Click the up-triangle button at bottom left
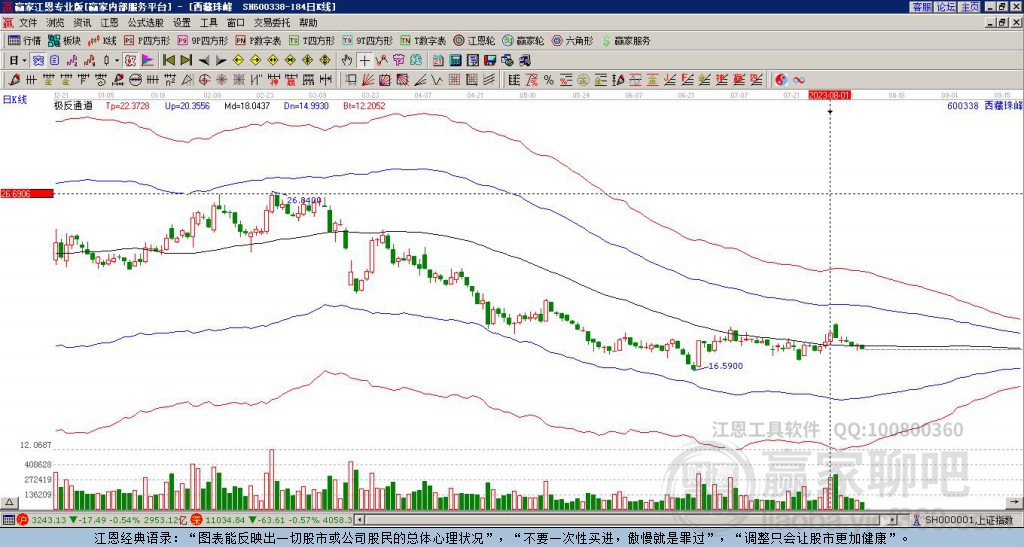 (9, 503)
